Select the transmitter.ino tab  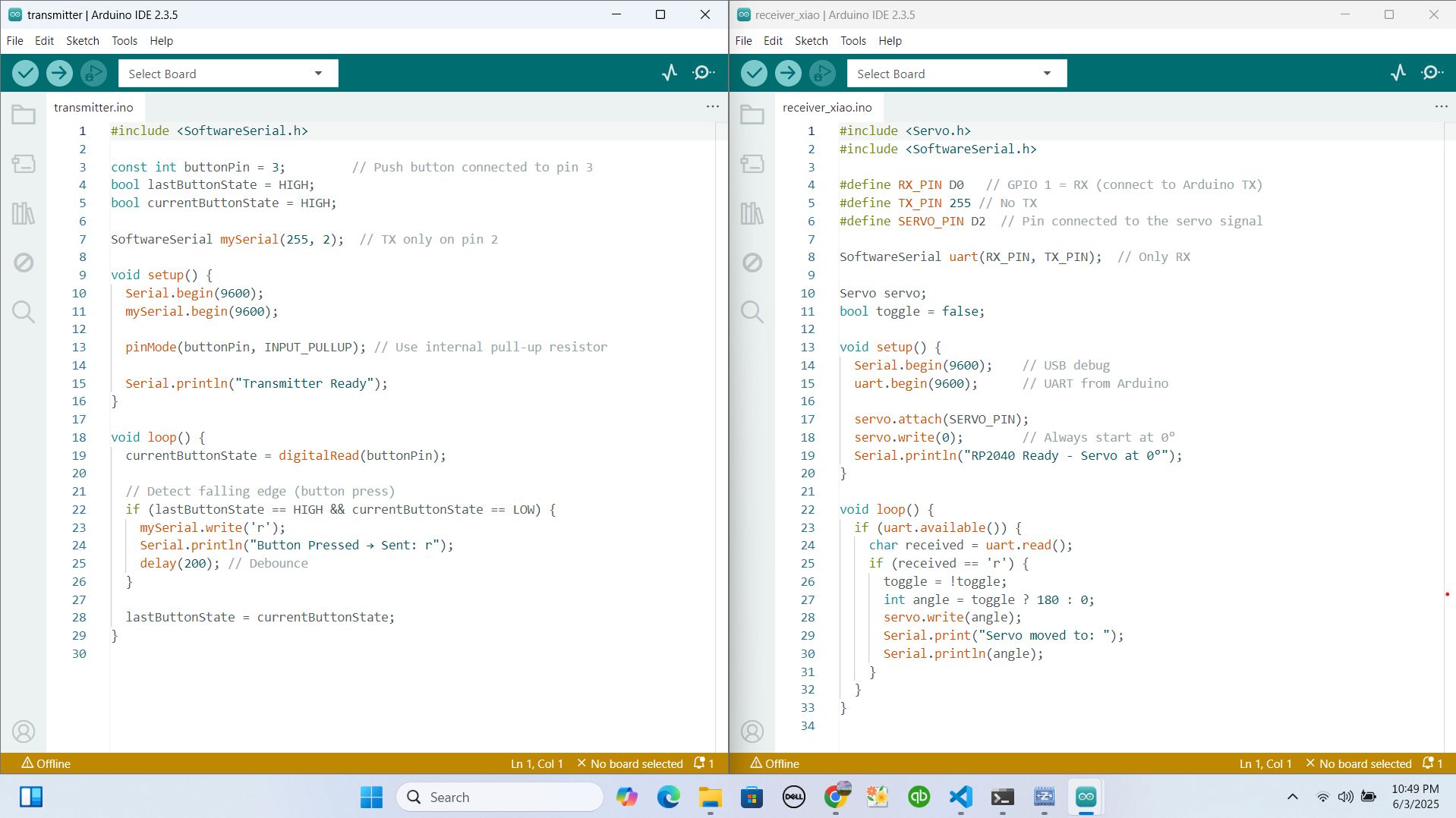93,107
